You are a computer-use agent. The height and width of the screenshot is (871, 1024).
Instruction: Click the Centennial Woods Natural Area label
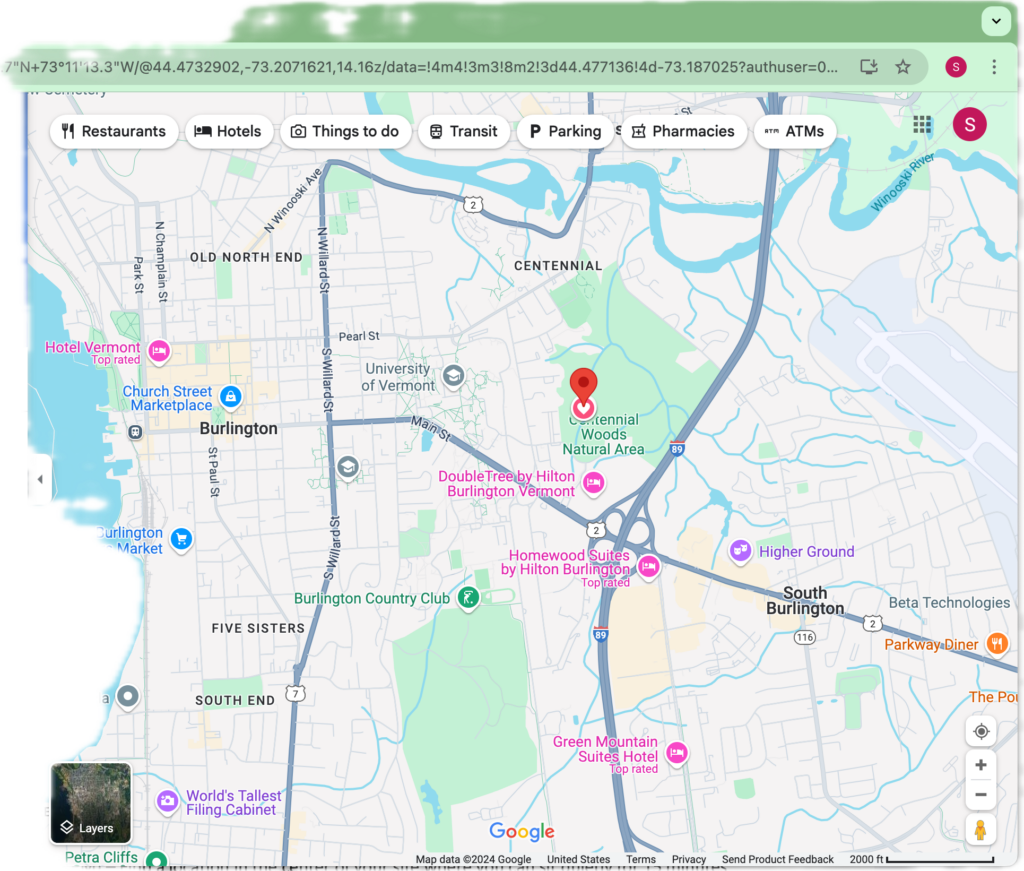click(x=603, y=434)
